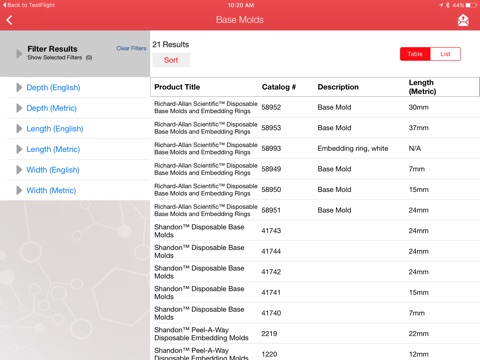The image size is (480, 360).
Task: Select product row with catalog 58952
Action: [315, 107]
